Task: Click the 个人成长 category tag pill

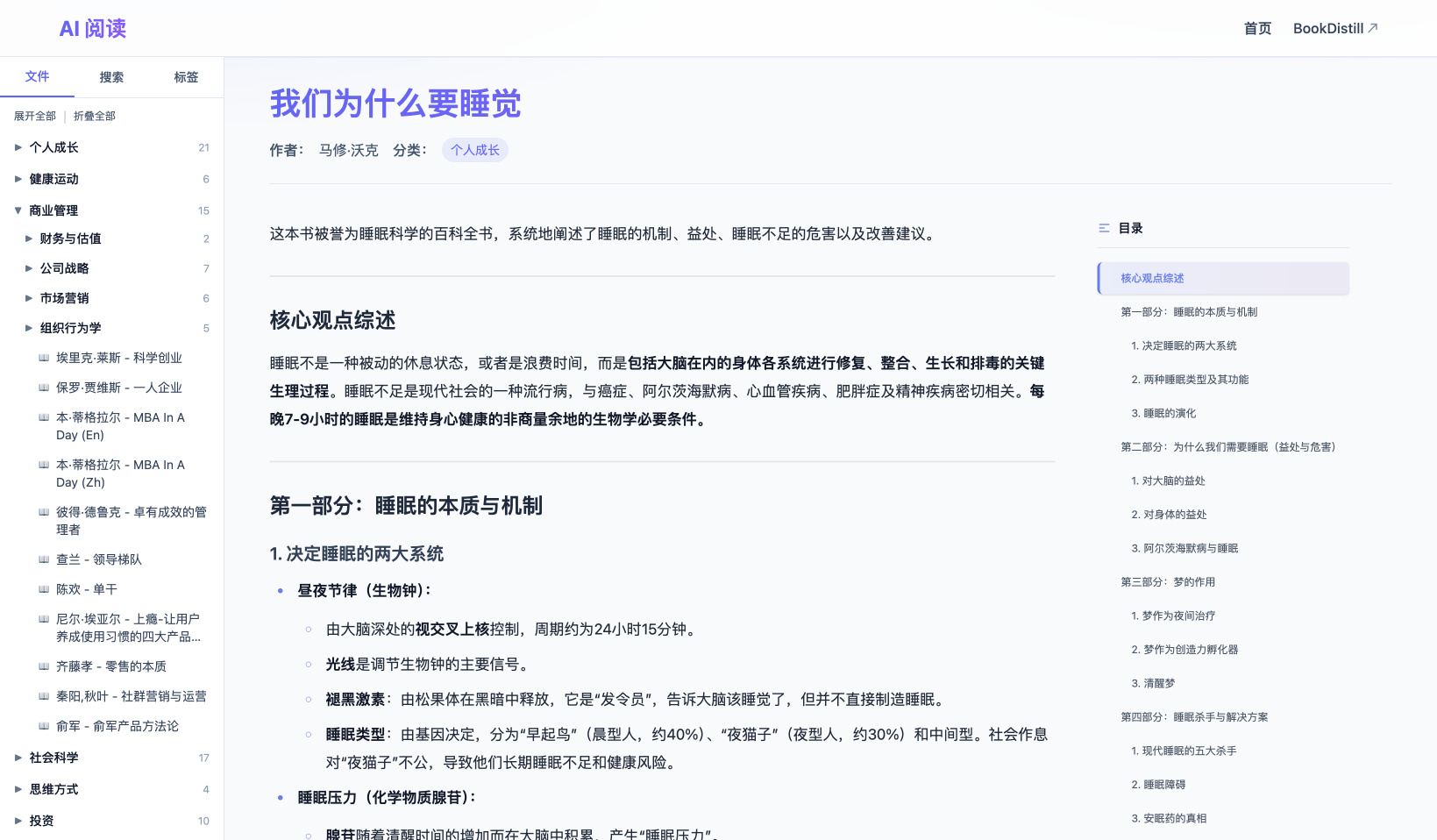Action: 474,150
